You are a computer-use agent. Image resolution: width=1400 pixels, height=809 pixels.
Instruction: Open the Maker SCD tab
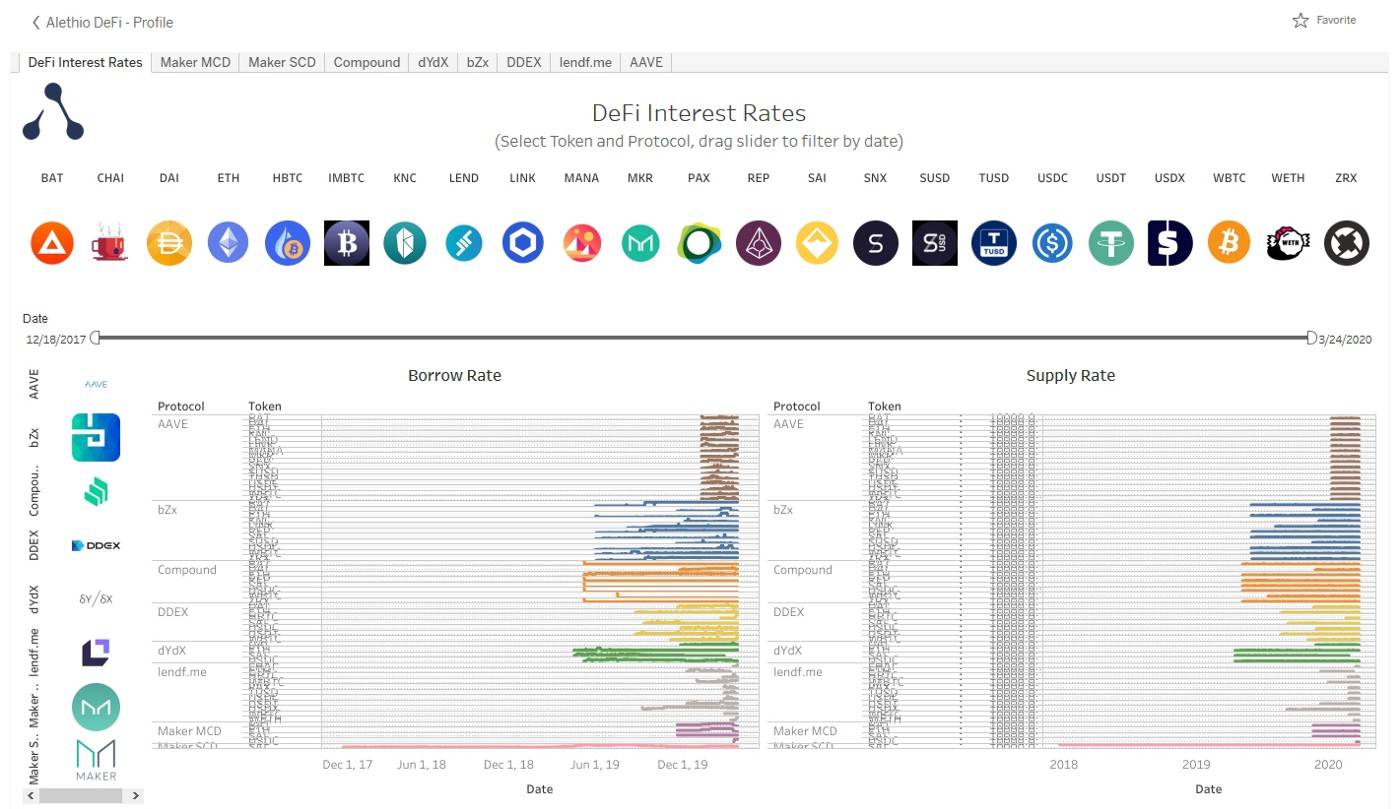pyautogui.click(x=282, y=62)
